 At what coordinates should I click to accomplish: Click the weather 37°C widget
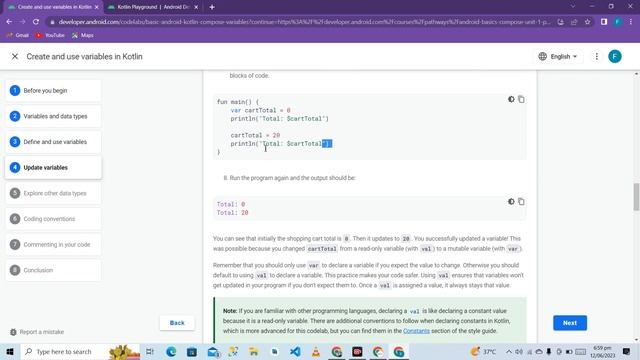pyautogui.click(x=483, y=351)
